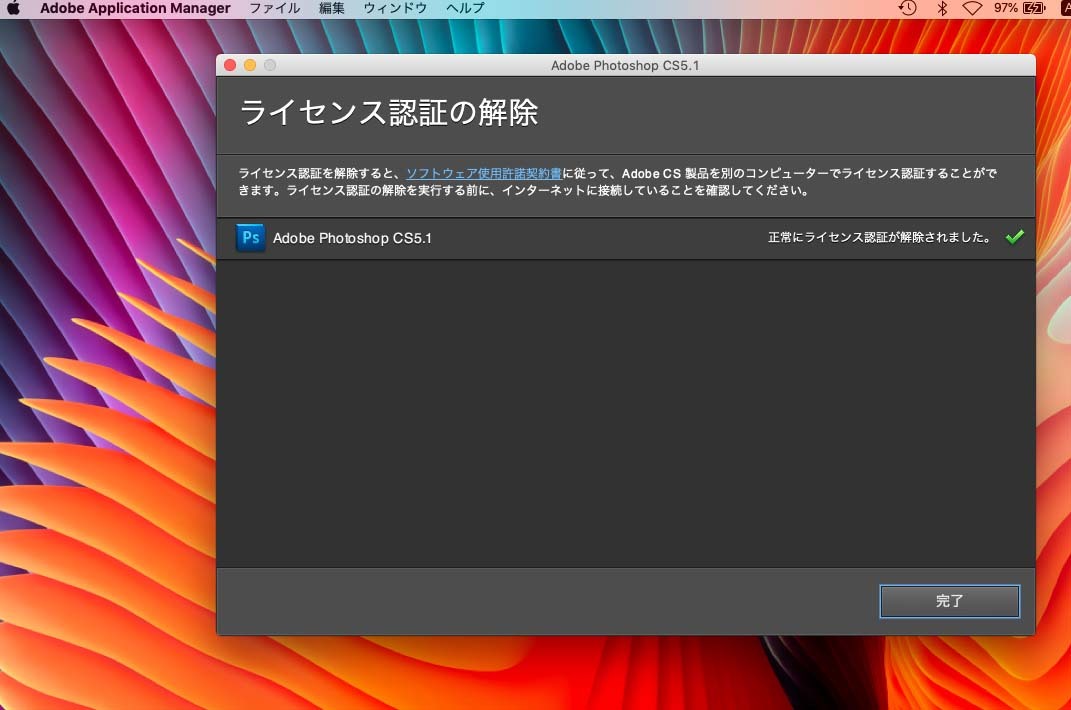Screen dimensions: 1071x710
Task: Open the Adobe Application Manager menu
Action: tap(135, 8)
